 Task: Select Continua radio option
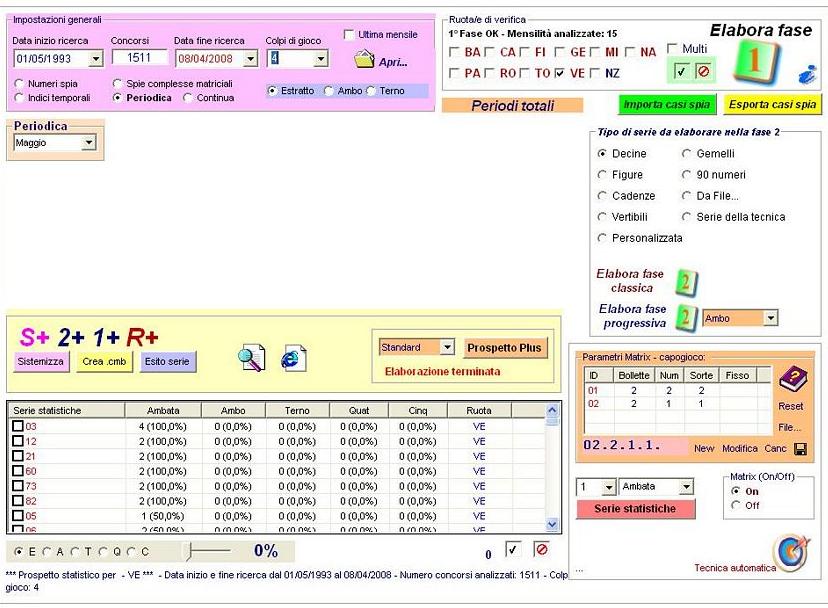pos(187,98)
